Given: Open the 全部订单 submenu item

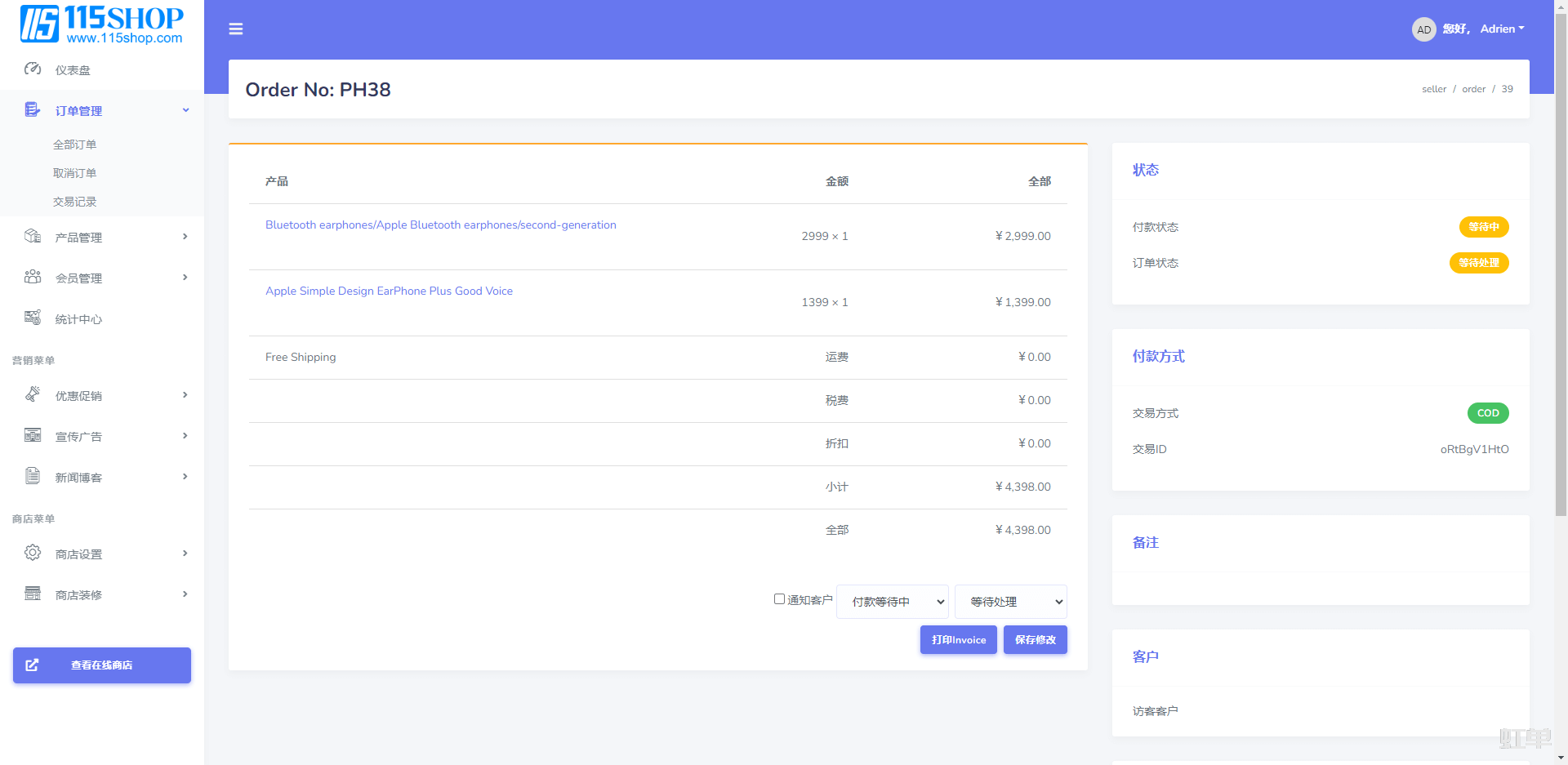Looking at the screenshot, I should pos(75,145).
